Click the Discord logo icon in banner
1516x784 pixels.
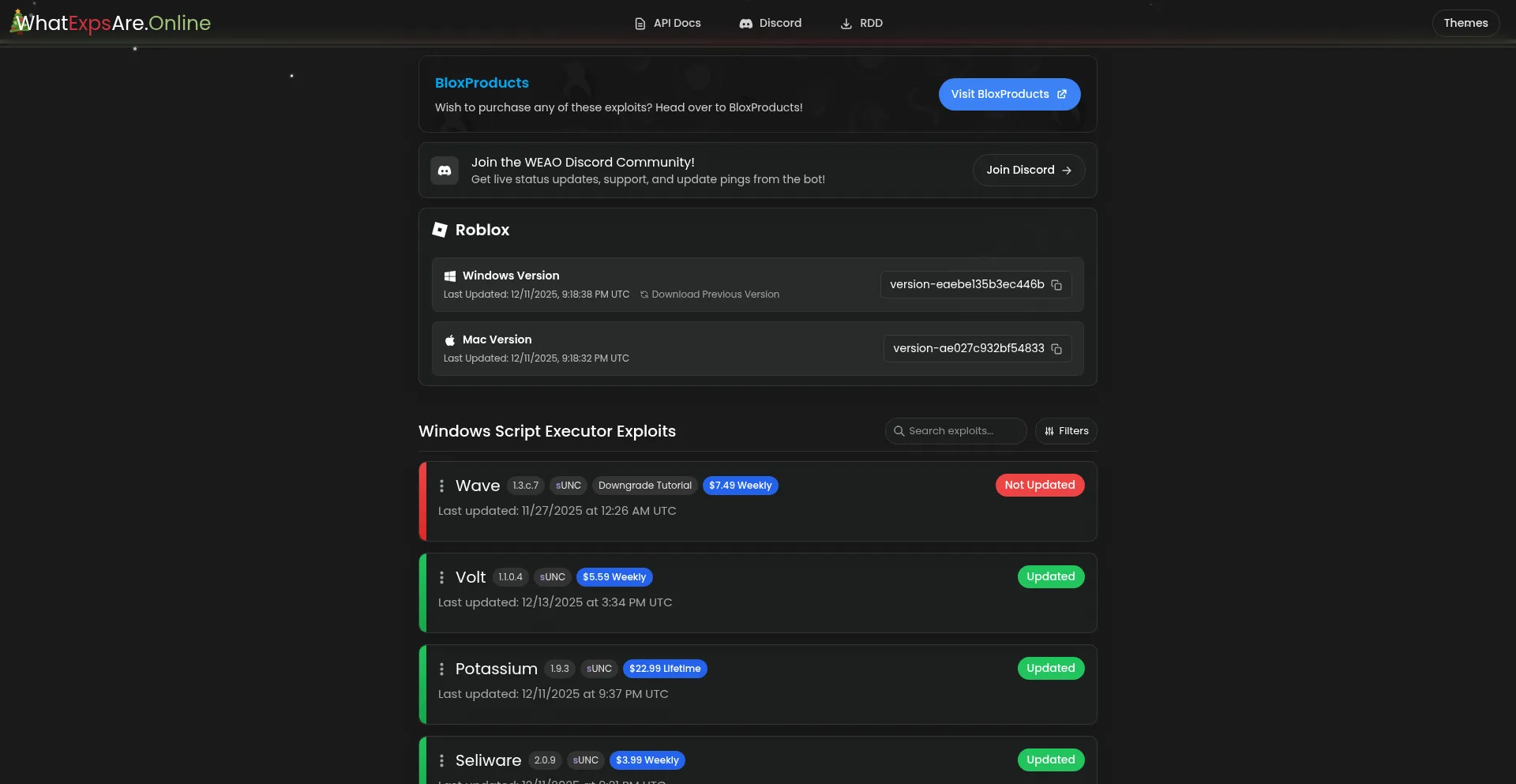point(445,171)
